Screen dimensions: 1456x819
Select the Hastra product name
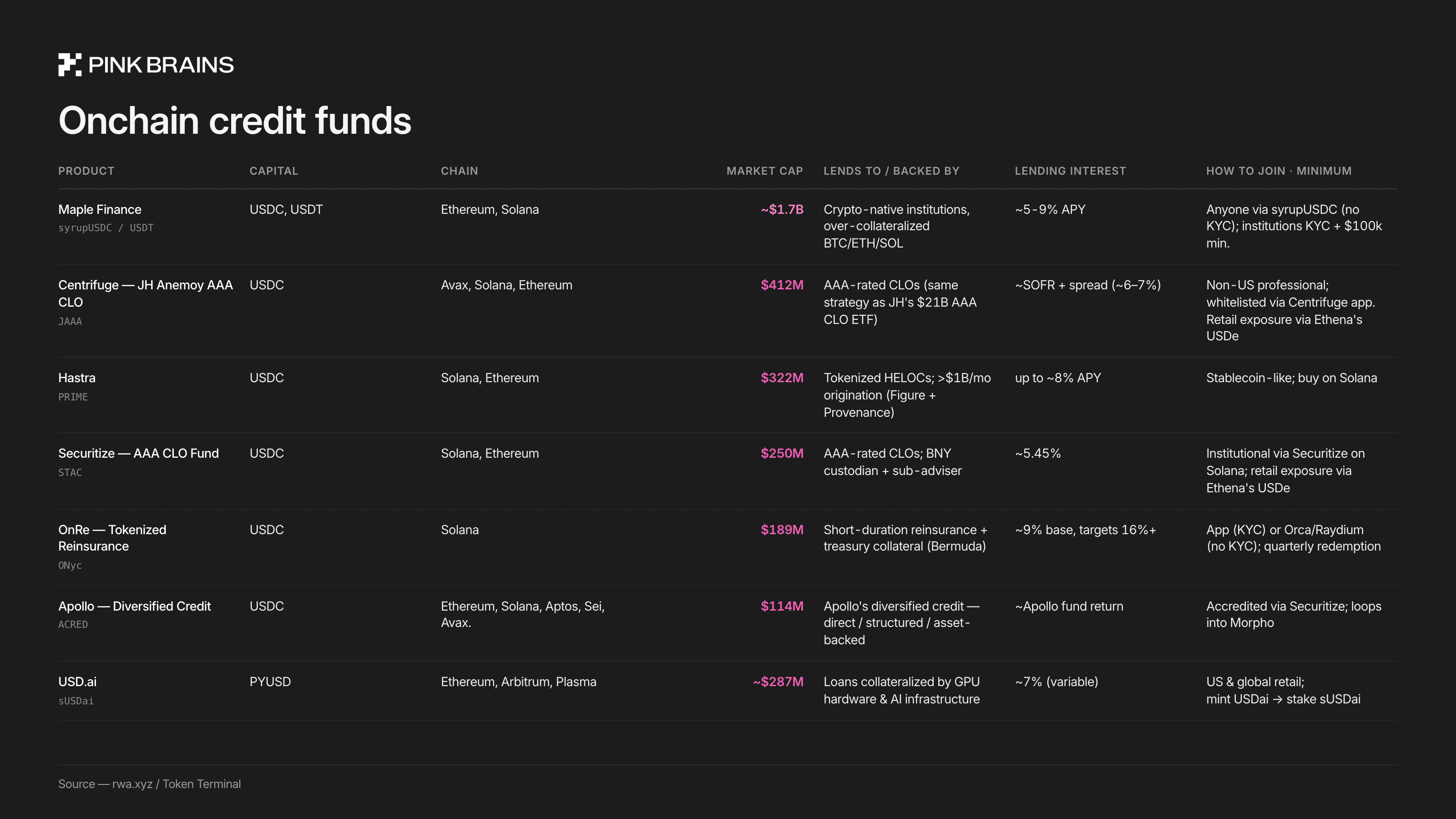pos(77,378)
